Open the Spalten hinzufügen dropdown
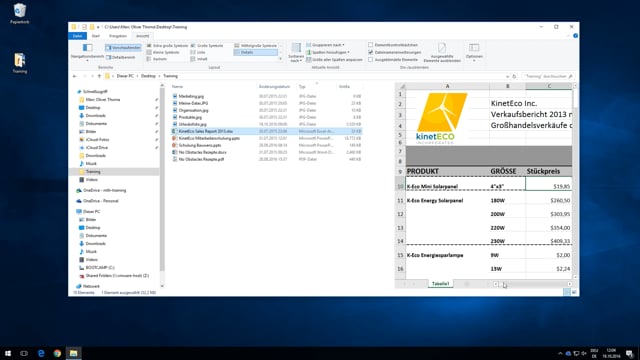Viewport: 640px width, 360px height. point(328,52)
